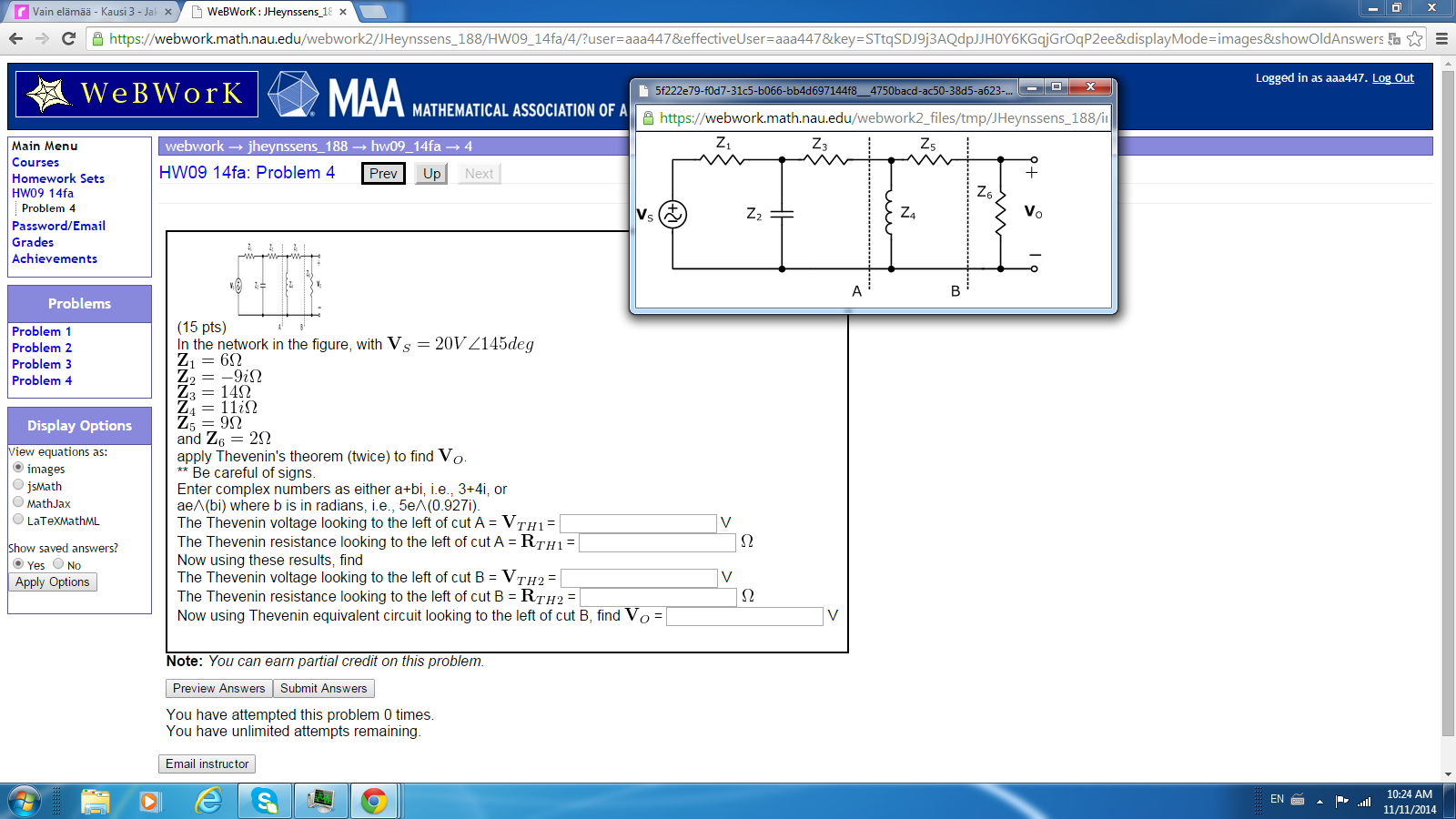Open the Grades page link

tap(31, 242)
